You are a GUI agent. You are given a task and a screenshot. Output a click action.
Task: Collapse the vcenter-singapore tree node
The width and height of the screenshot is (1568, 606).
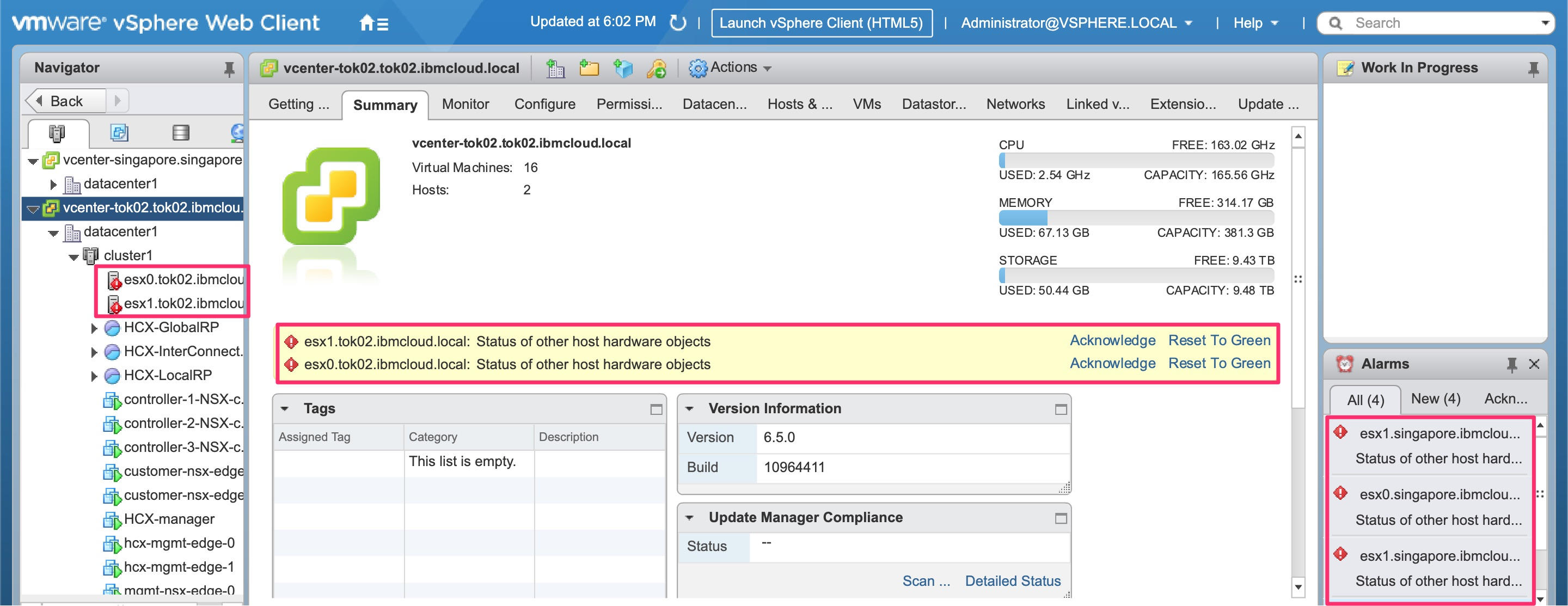click(33, 161)
